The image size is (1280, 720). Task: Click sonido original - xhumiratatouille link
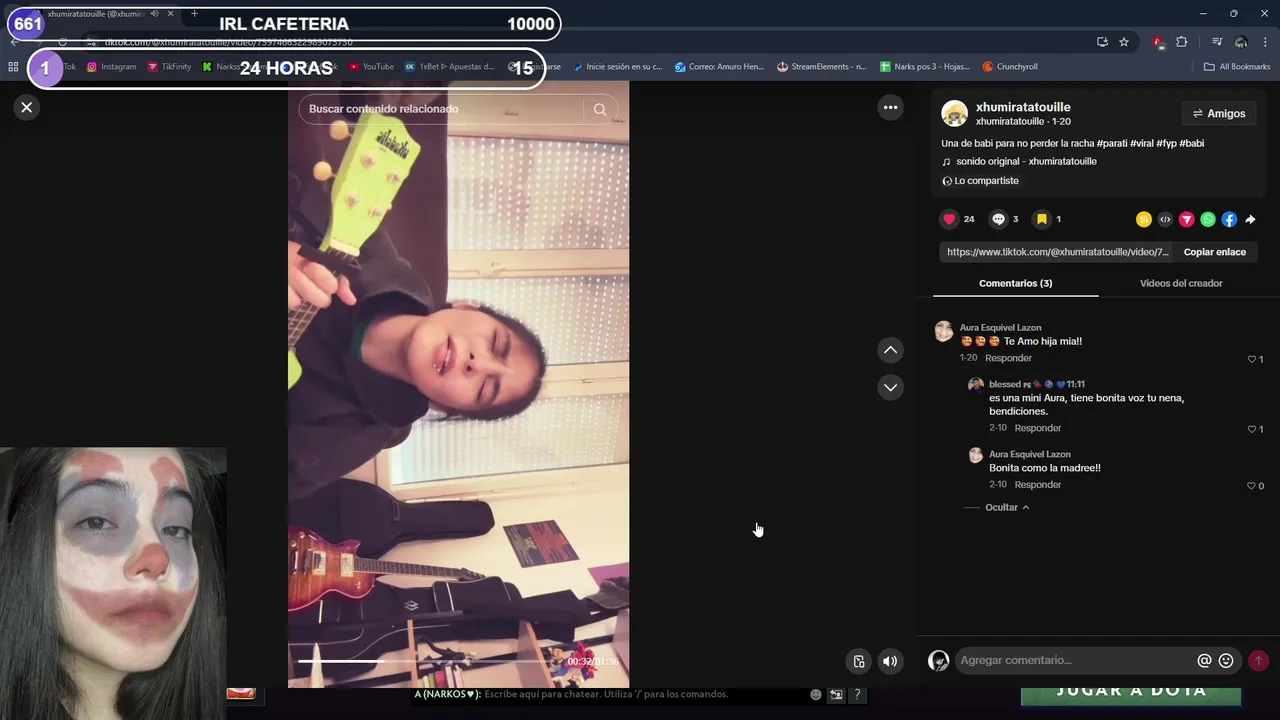click(x=1026, y=161)
